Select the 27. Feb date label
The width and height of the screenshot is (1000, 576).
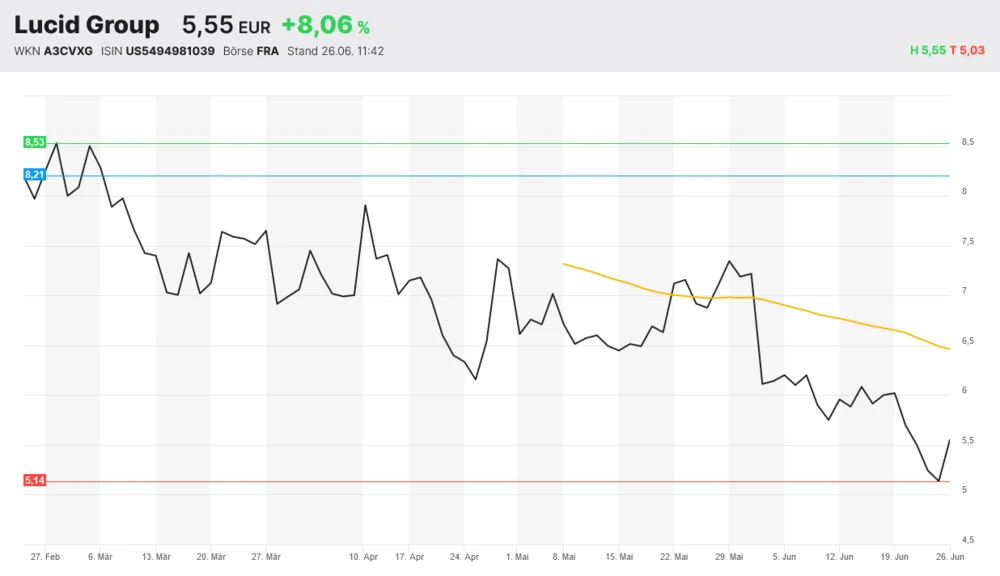45,556
